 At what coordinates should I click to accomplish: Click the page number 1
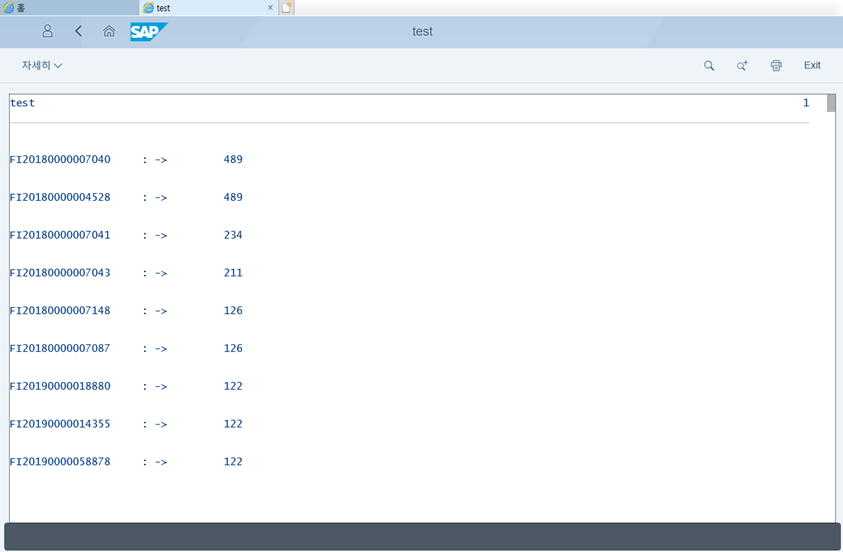click(x=806, y=103)
